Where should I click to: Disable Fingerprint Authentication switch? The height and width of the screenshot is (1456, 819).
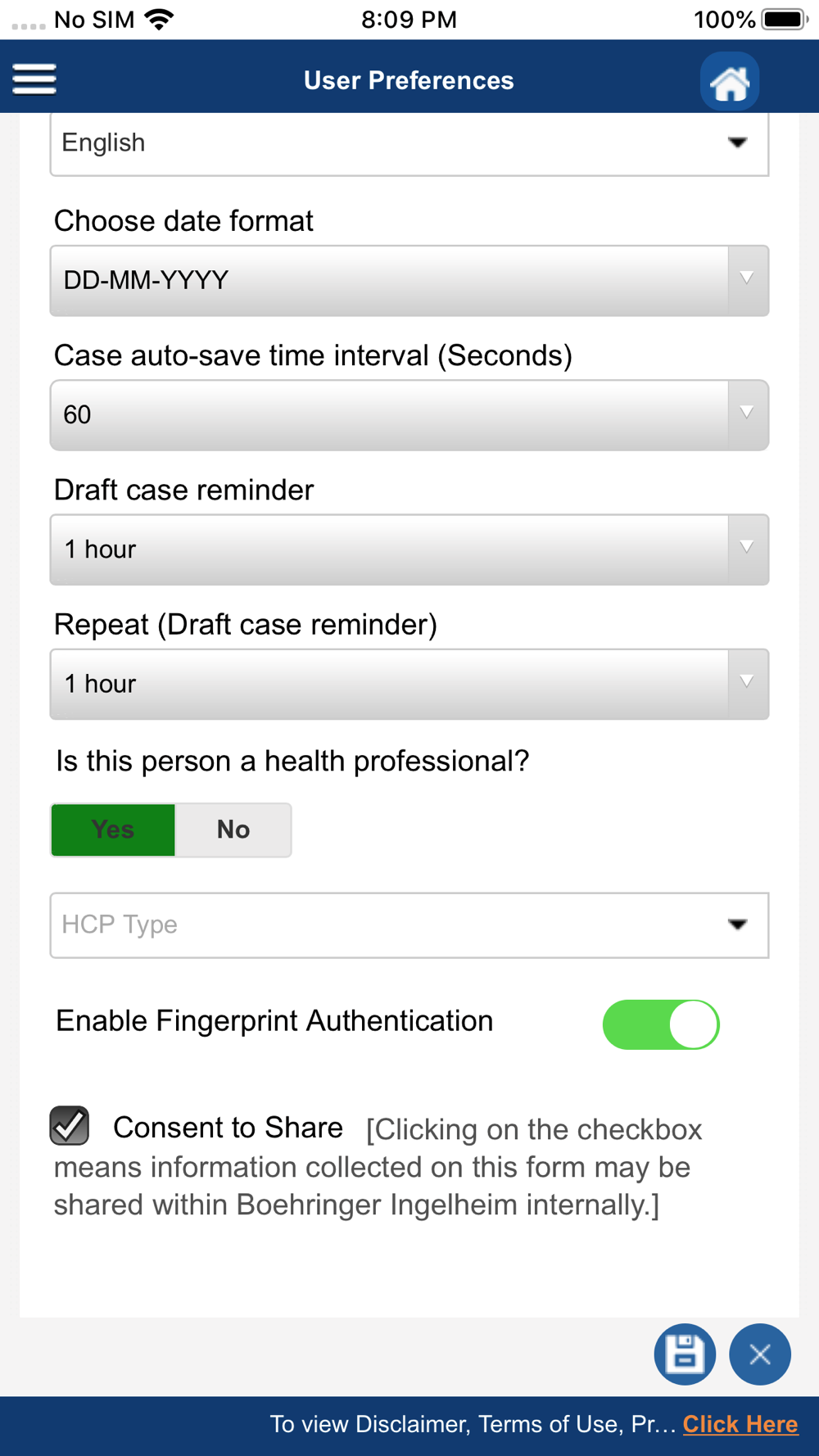661,1024
